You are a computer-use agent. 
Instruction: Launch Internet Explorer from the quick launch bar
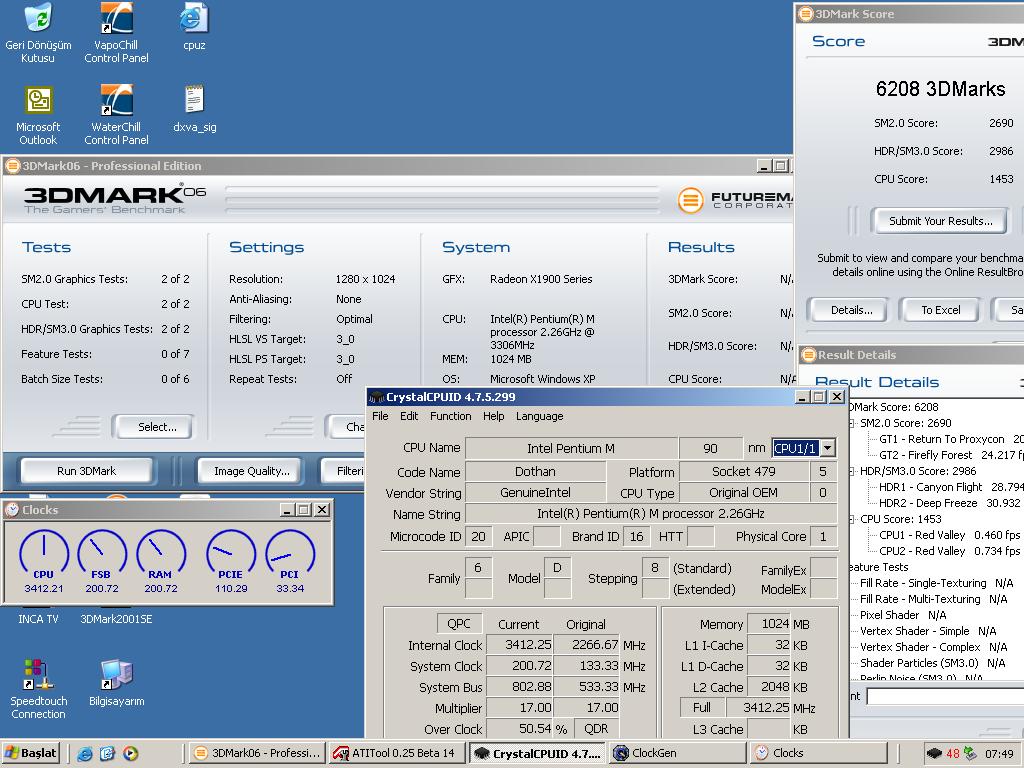pos(84,754)
